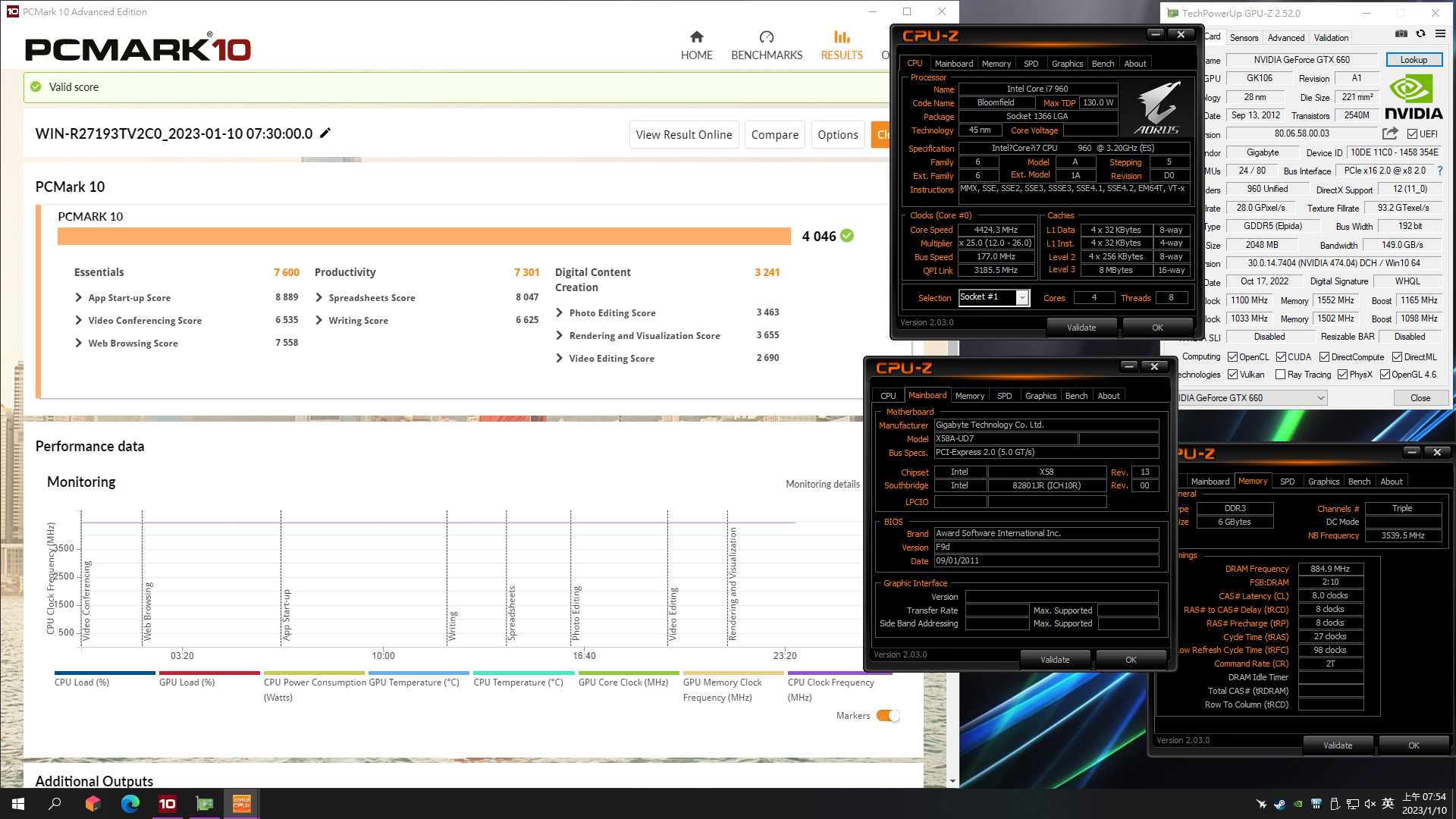Expand Photo Editing Score
The image size is (1456, 819).
559,312
